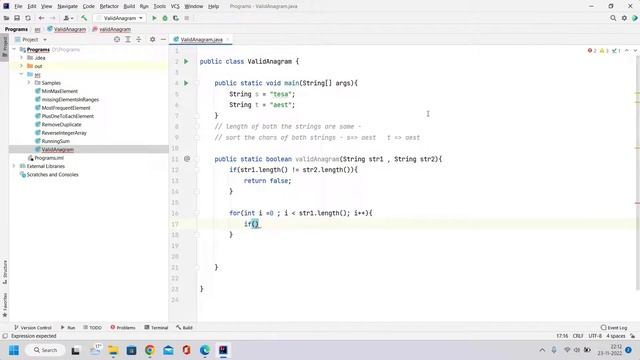
Task: Jump to next highlighted error arrow
Action: point(635,51)
